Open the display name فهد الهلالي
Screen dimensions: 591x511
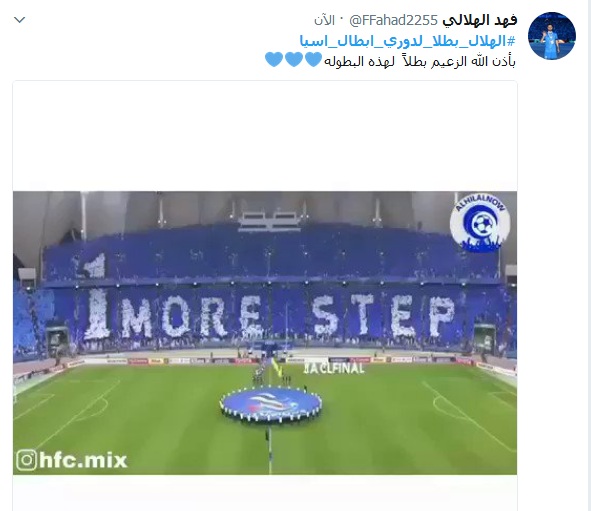point(479,20)
